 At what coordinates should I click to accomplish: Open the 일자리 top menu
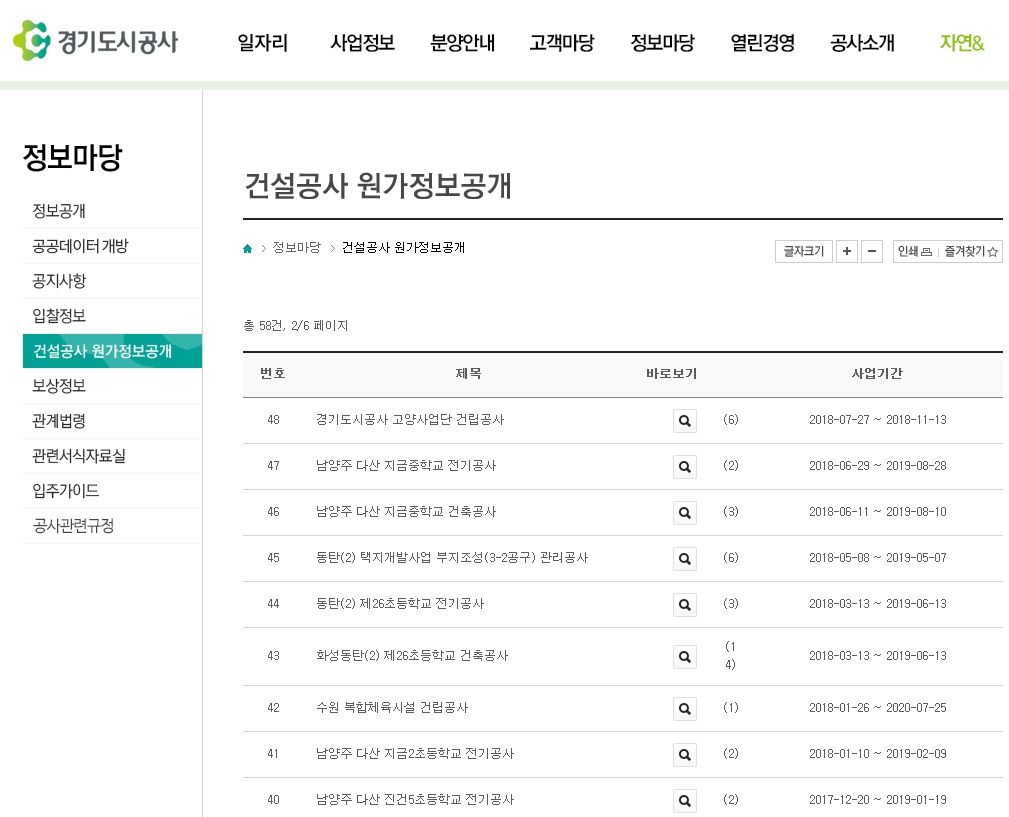click(x=262, y=43)
